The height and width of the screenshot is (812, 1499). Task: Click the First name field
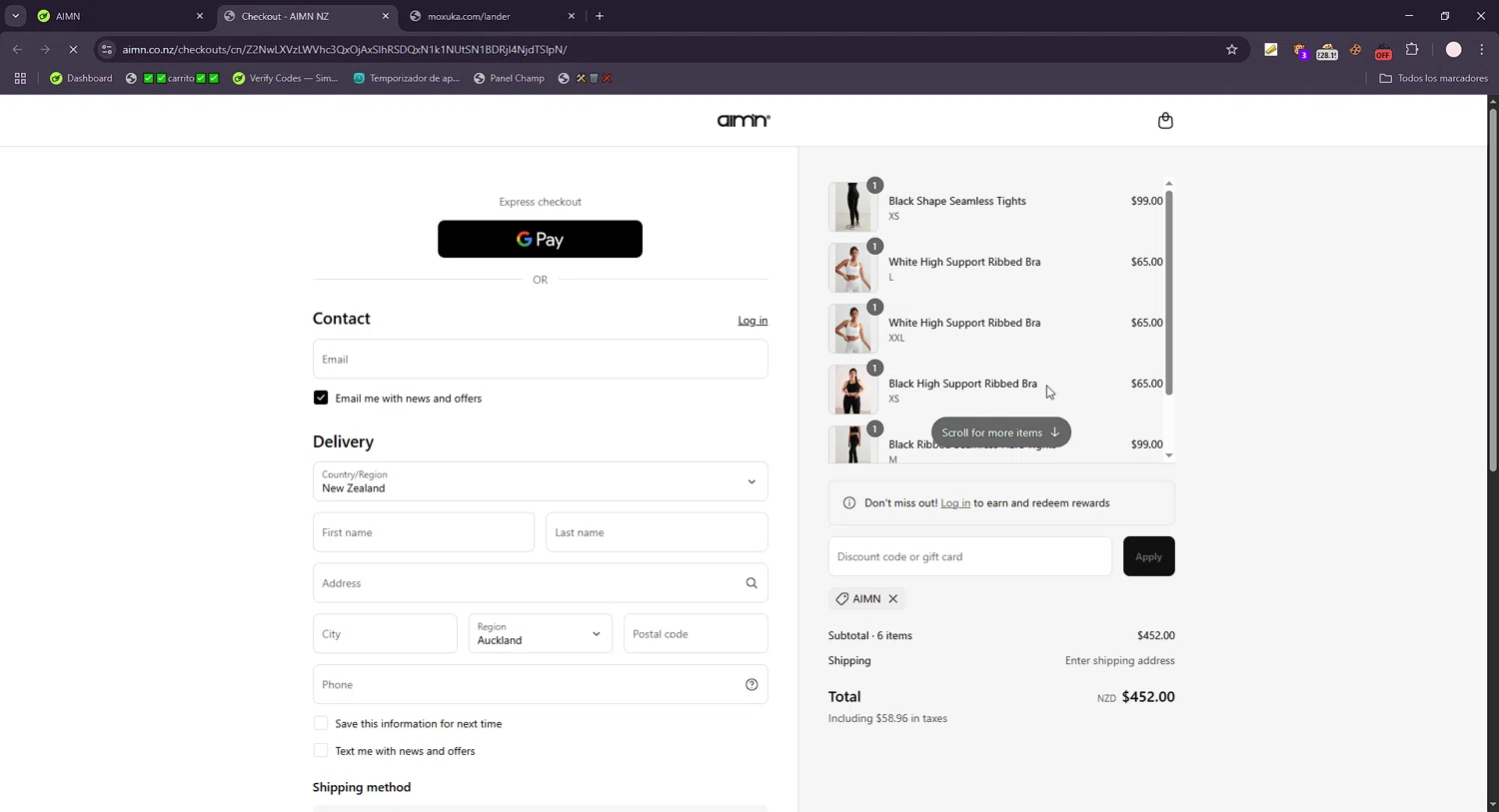pyautogui.click(x=424, y=532)
